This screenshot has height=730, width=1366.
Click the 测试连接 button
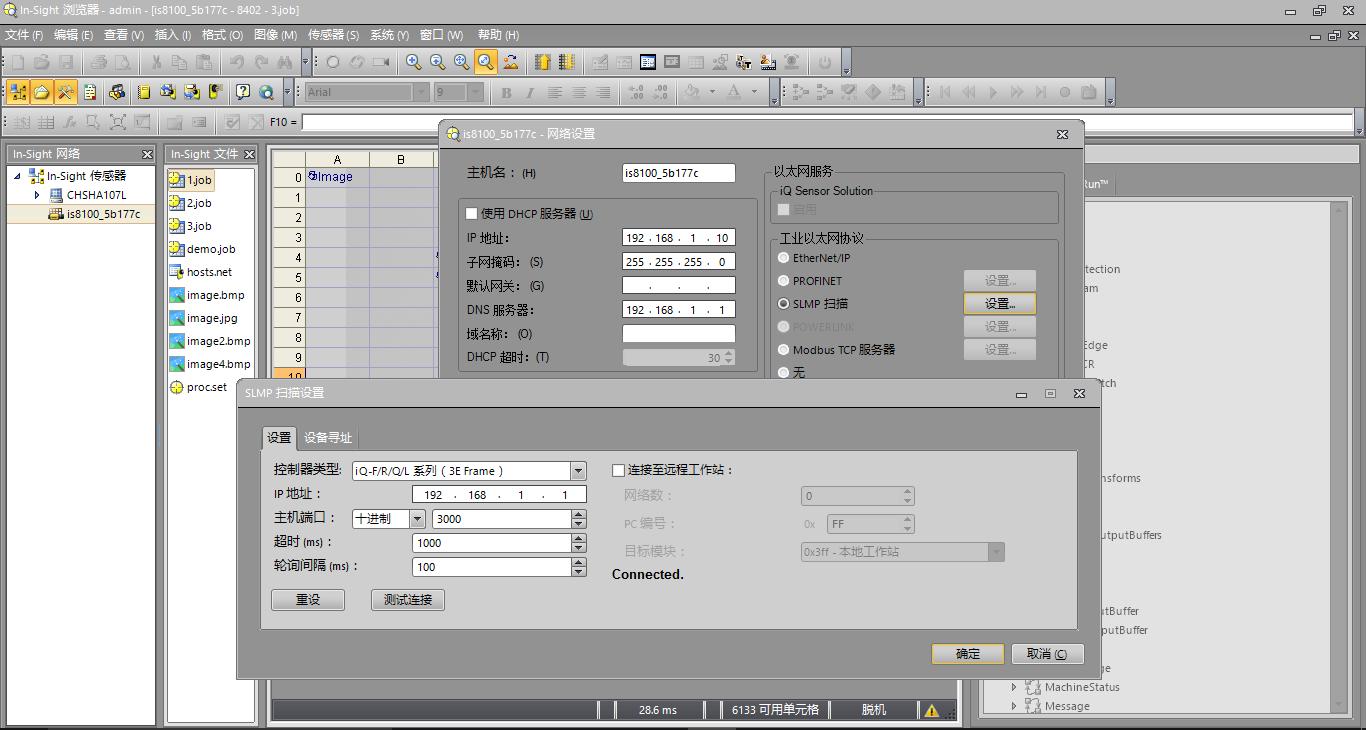pos(407,600)
